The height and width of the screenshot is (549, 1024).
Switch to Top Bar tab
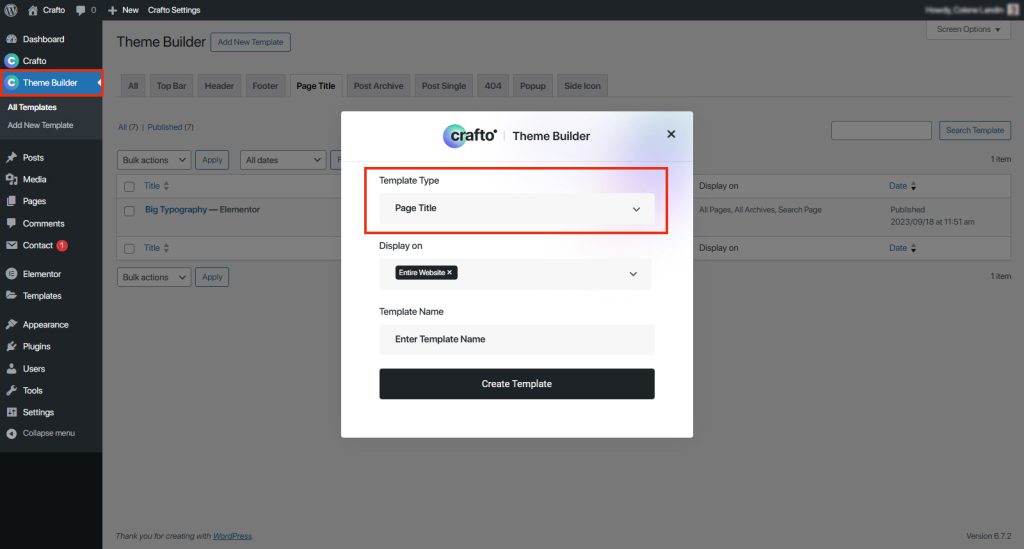(171, 86)
